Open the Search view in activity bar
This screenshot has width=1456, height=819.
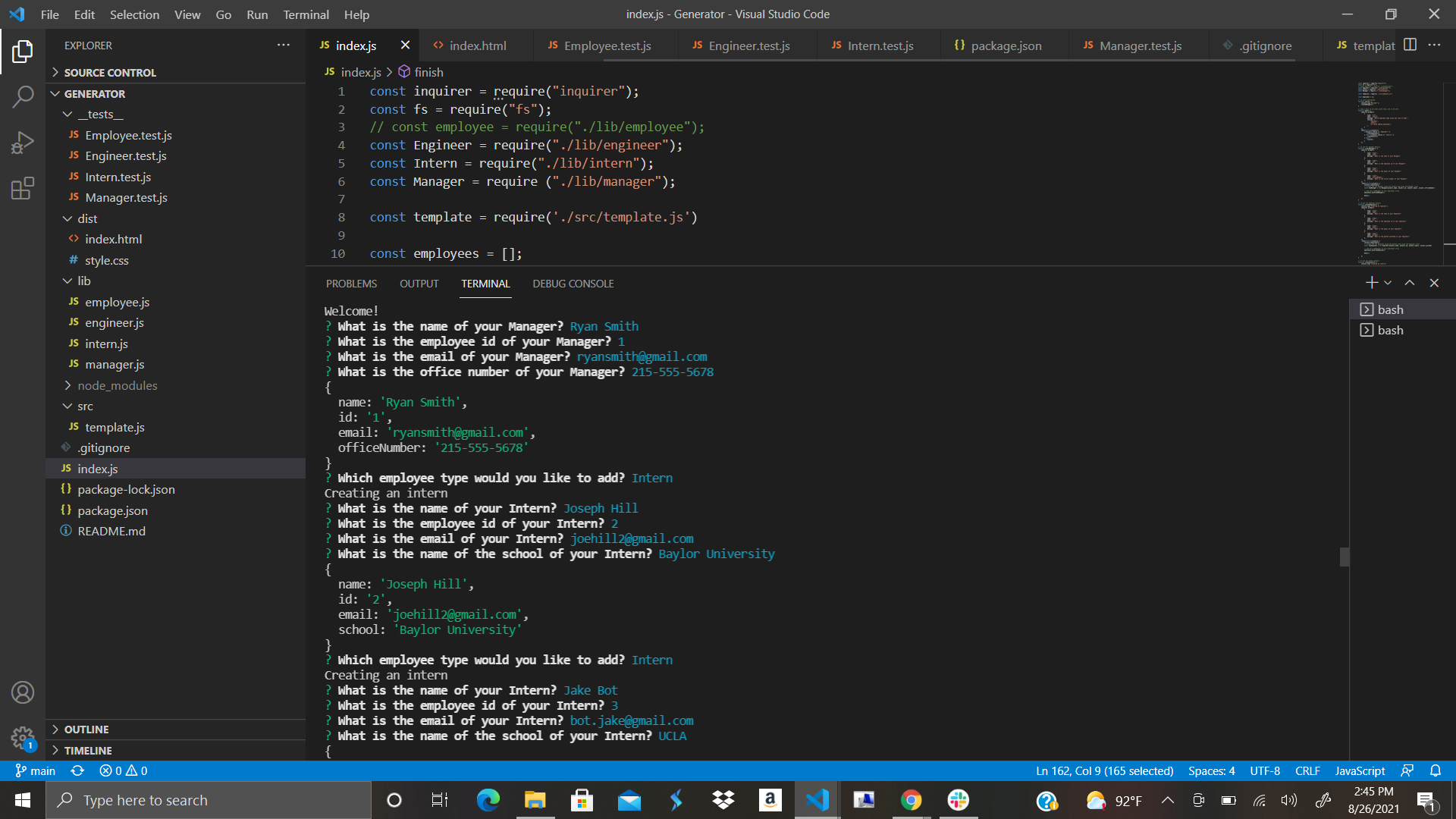click(23, 96)
